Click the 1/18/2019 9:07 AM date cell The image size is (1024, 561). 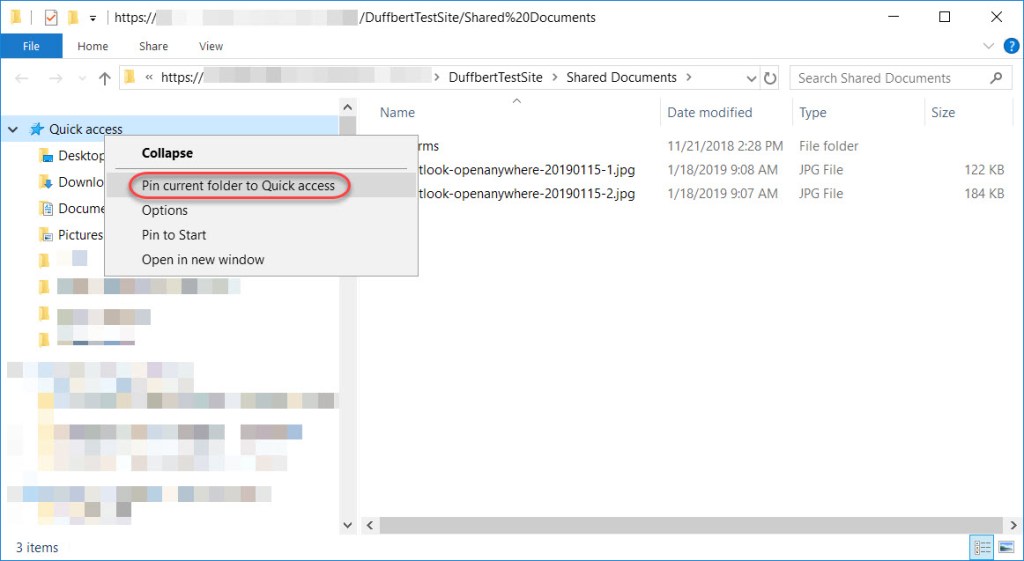click(x=722, y=193)
